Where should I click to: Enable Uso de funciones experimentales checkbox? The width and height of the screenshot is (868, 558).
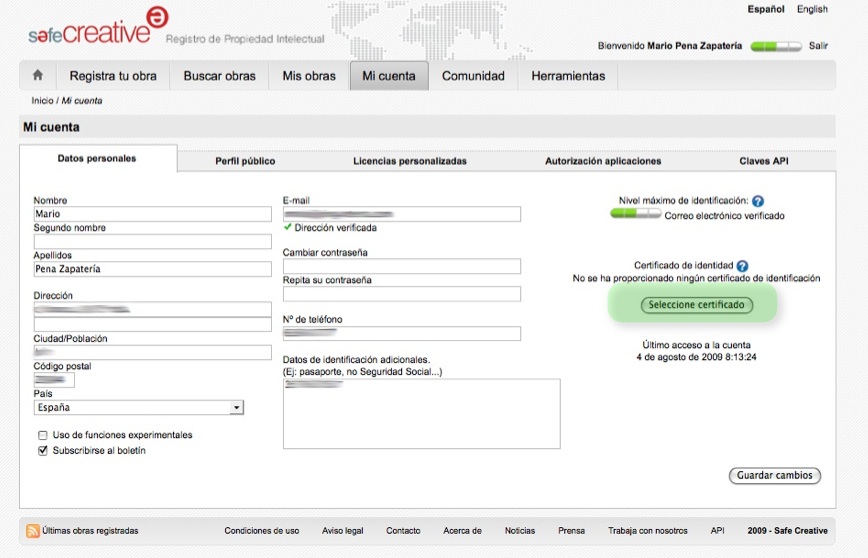43,435
